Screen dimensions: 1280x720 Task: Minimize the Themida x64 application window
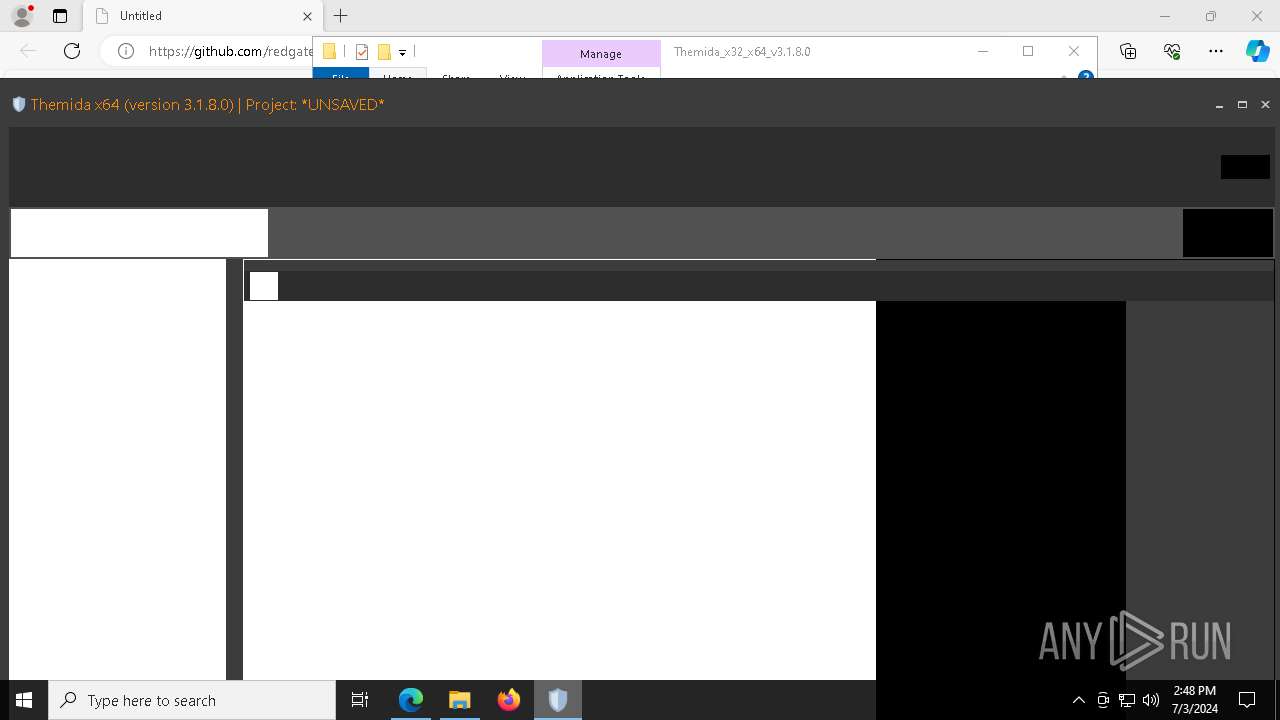[1219, 105]
